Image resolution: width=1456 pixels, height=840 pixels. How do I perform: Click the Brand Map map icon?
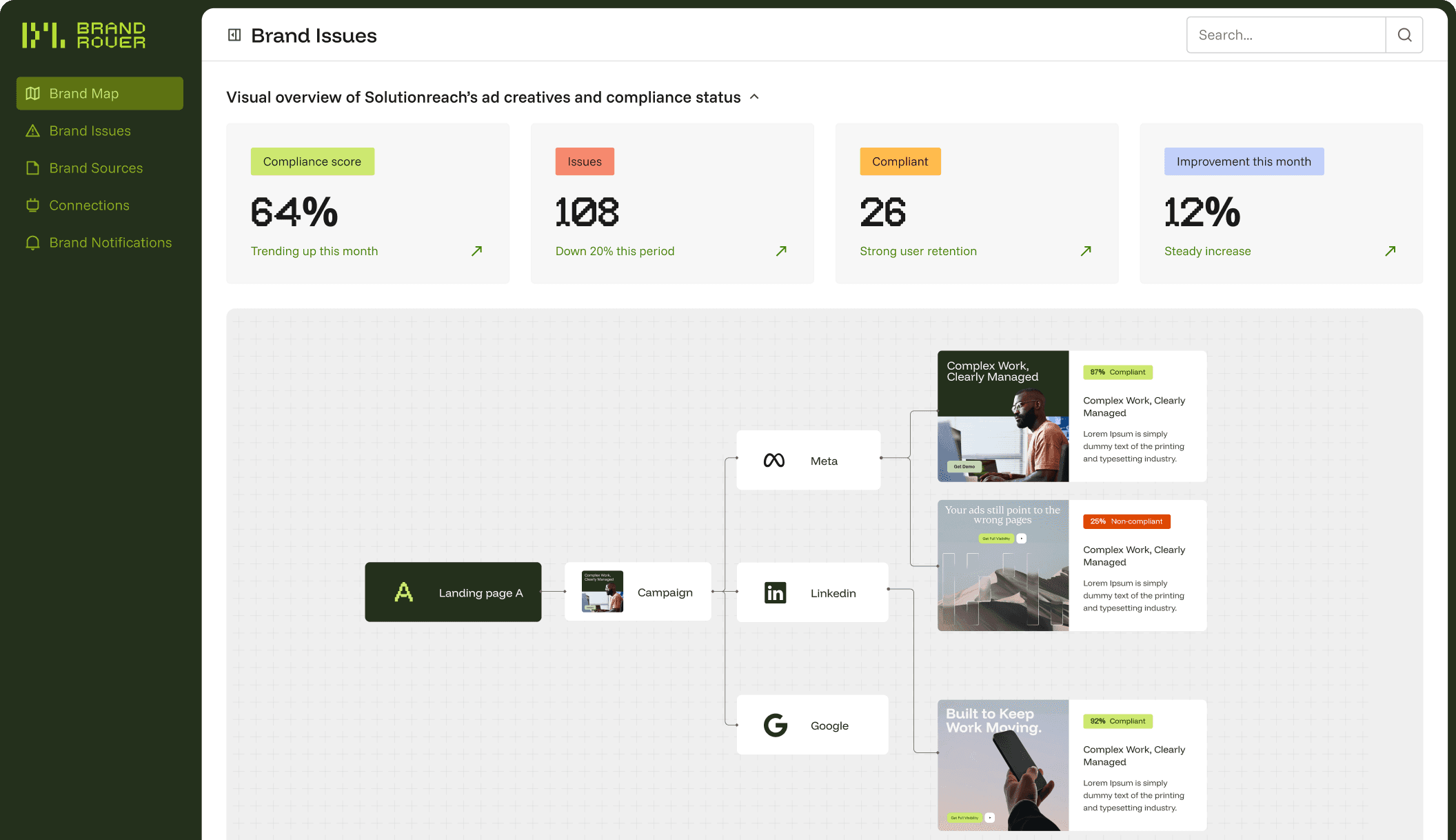pos(32,93)
